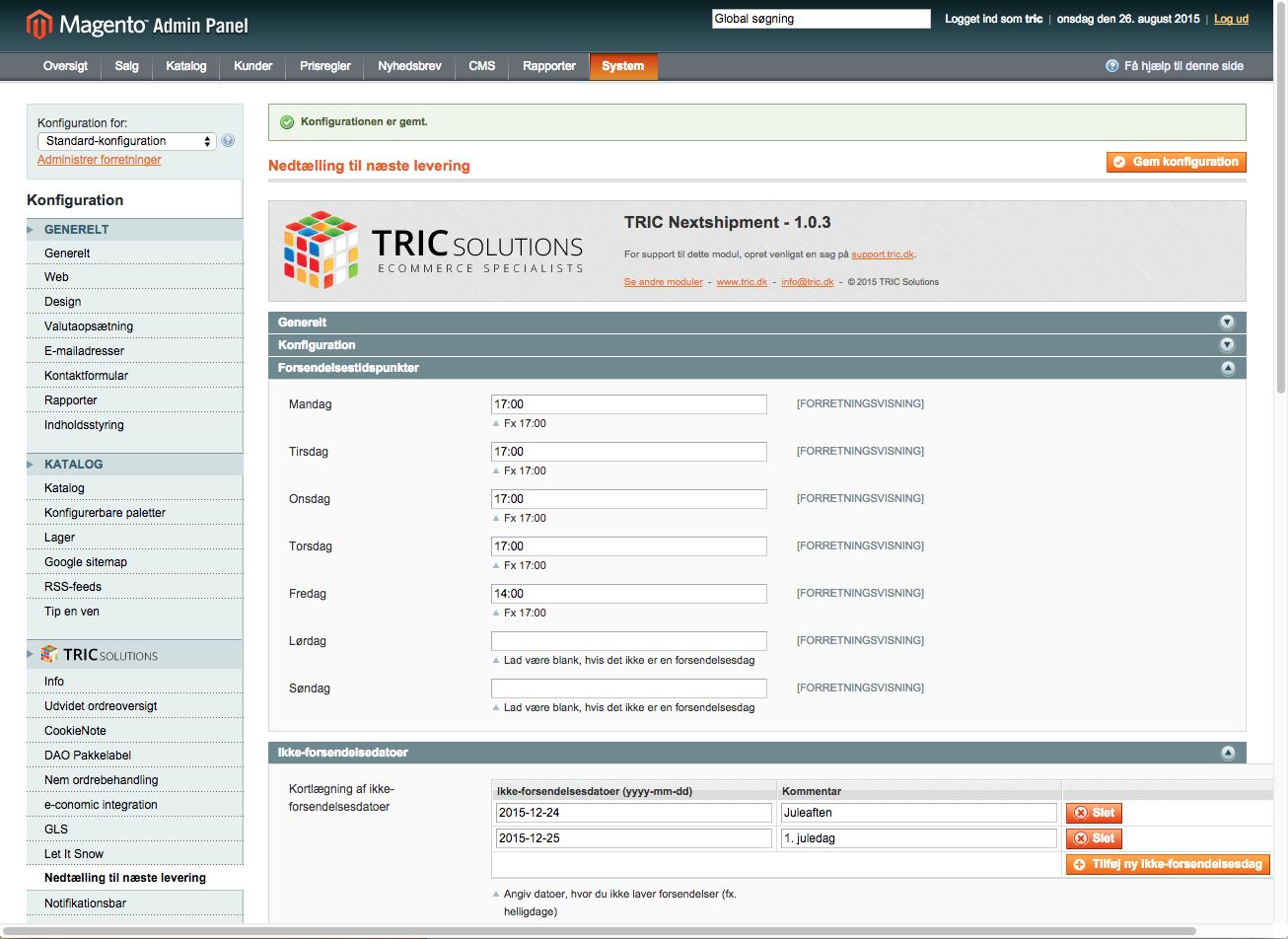Open the Katalog menu in top navigation
The height and width of the screenshot is (939, 1288).
pos(186,66)
